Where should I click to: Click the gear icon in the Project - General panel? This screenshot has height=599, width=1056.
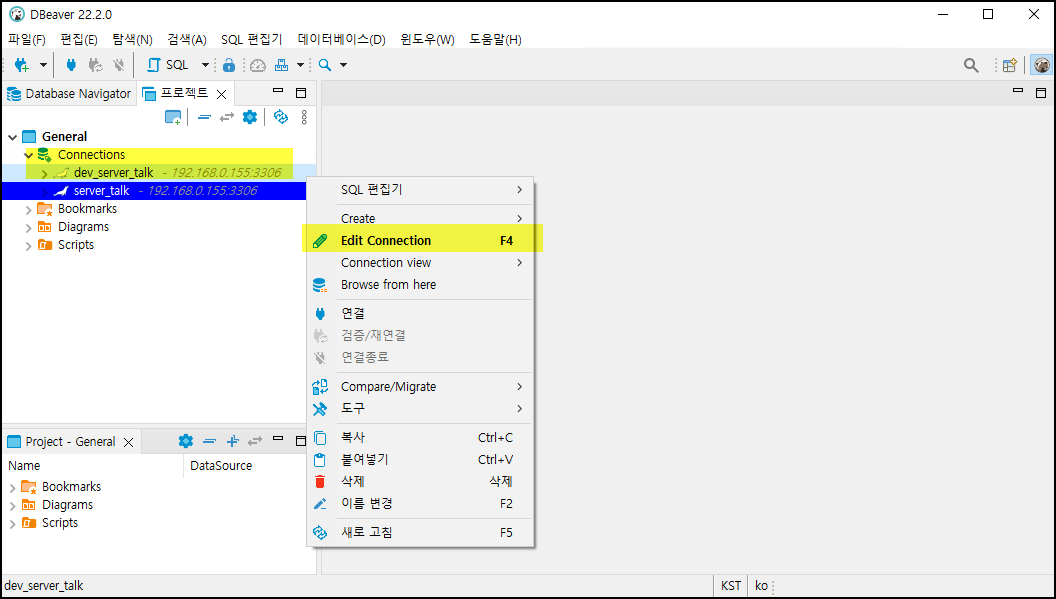(186, 441)
